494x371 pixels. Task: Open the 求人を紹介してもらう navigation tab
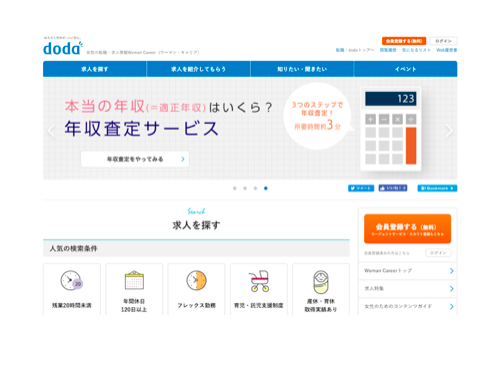[x=198, y=69]
